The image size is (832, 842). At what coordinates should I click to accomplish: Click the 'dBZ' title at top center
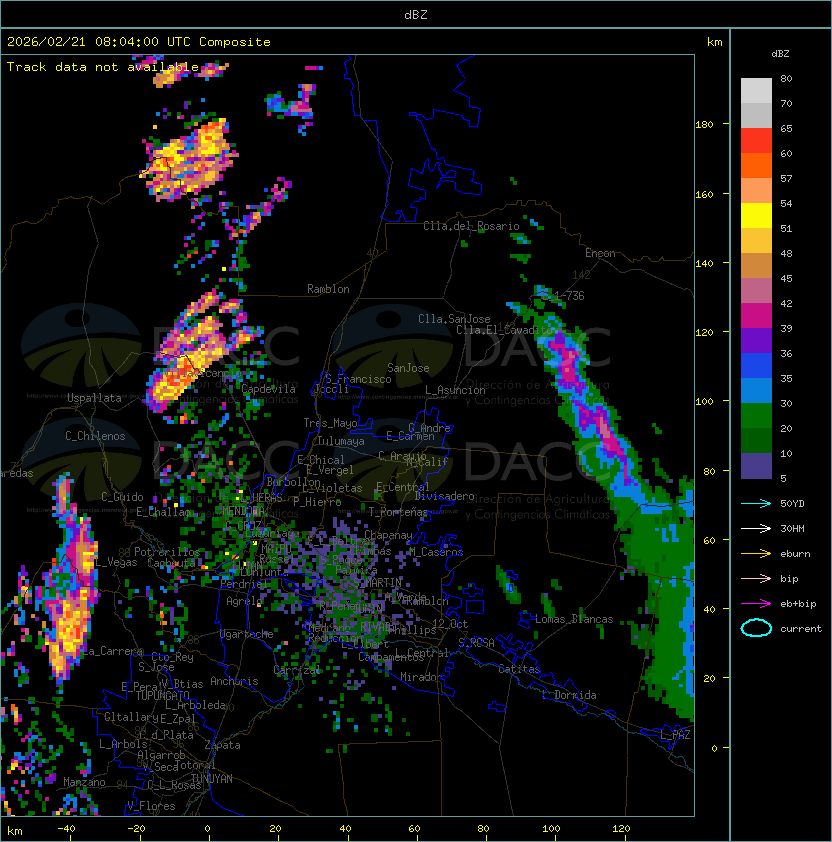coord(416,14)
